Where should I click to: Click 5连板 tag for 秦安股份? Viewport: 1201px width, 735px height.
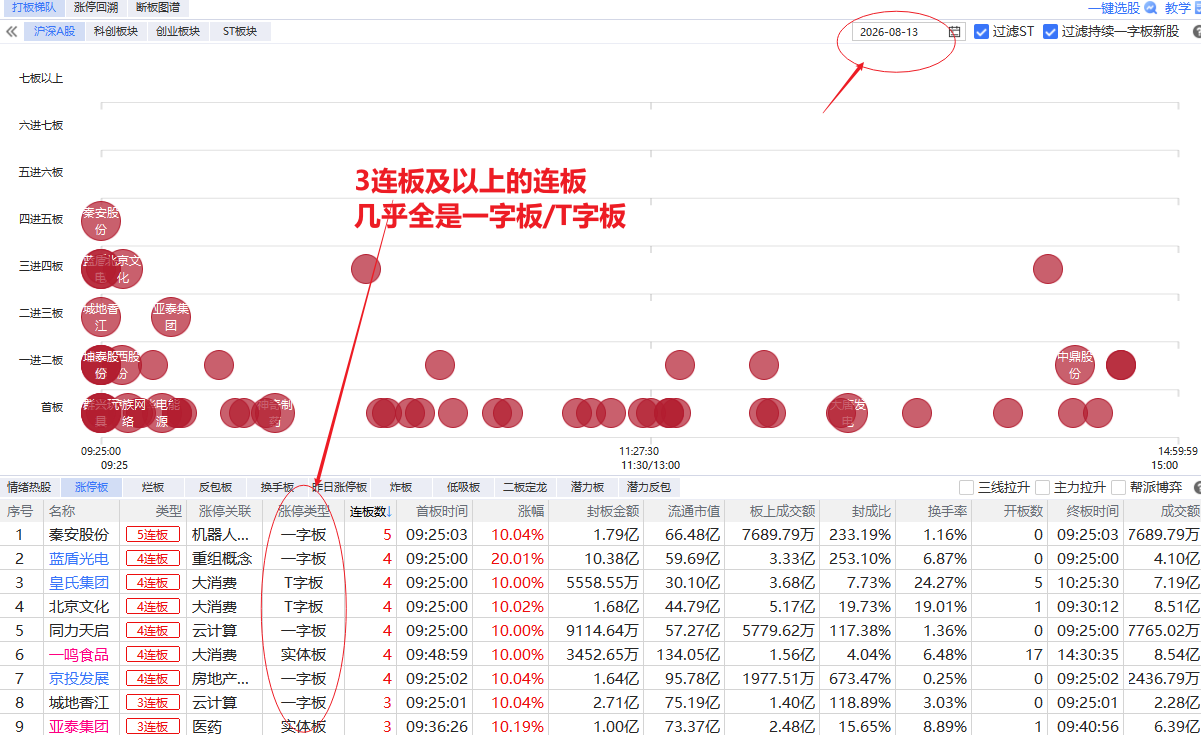[153, 535]
